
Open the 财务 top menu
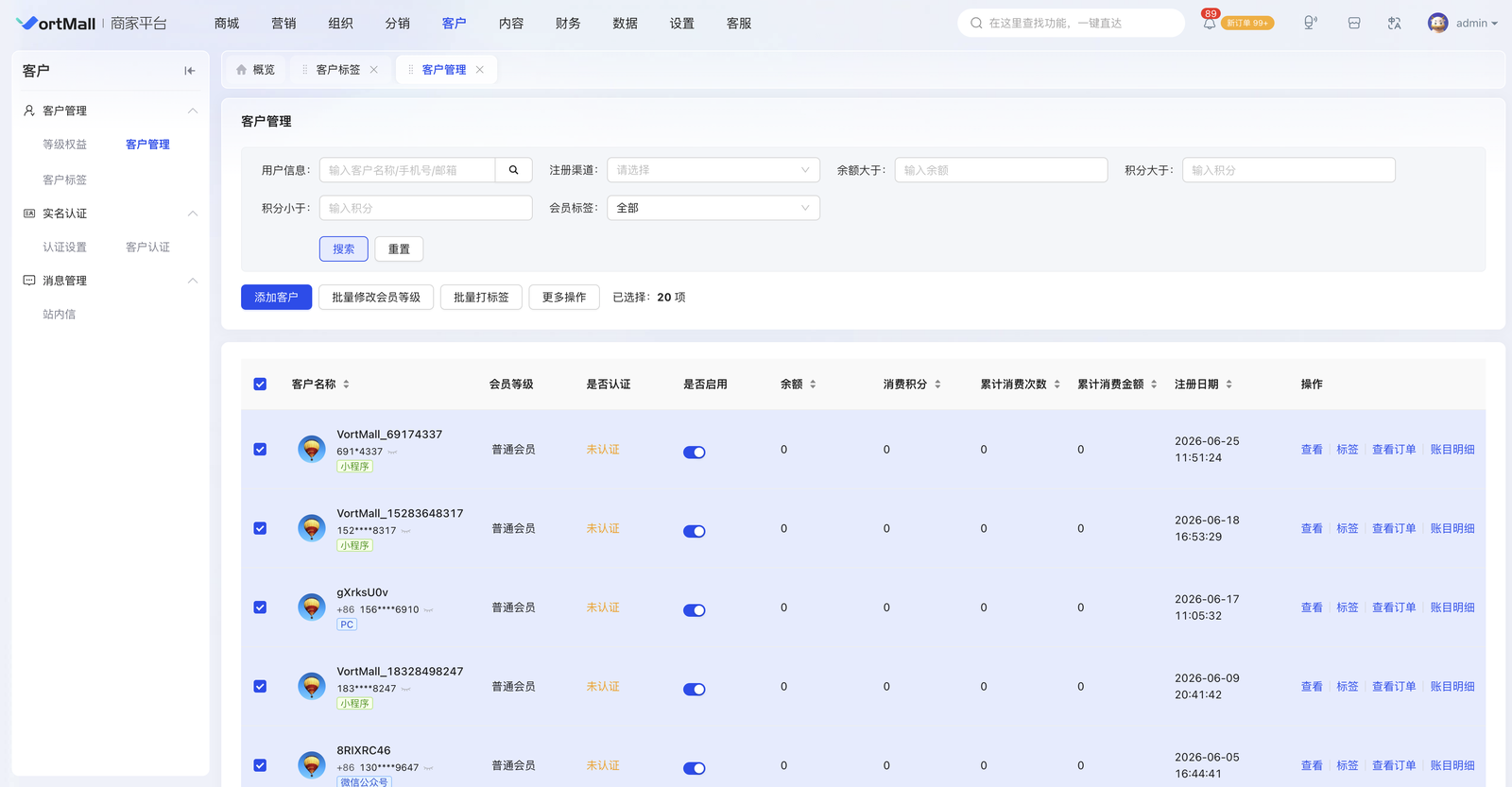568,24
